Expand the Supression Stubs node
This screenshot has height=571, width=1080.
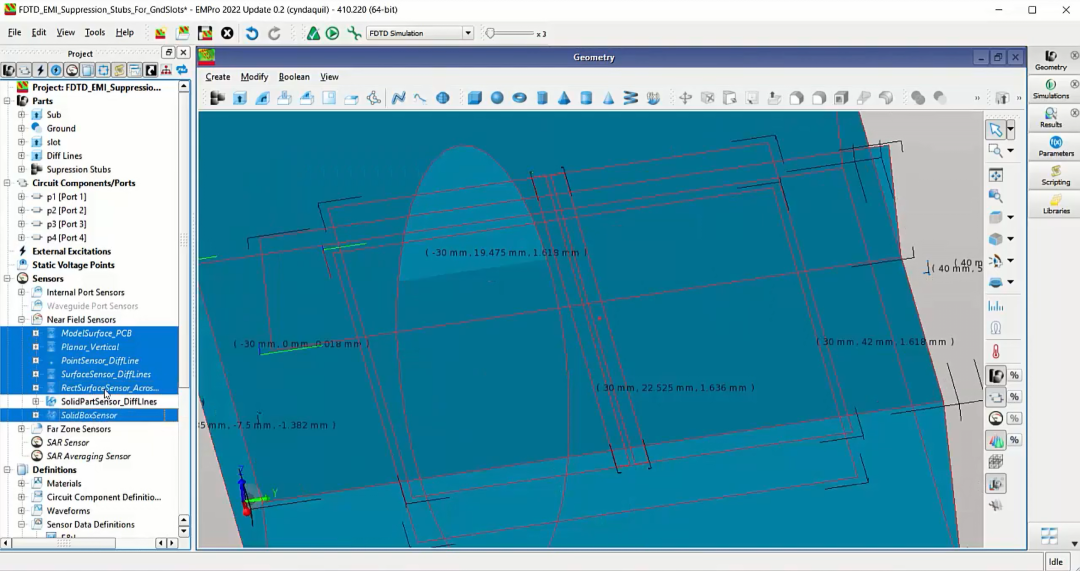tap(21, 169)
